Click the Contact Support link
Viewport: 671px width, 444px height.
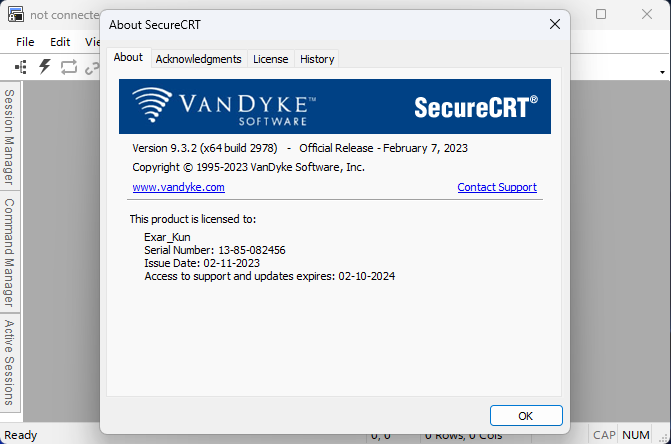coord(497,187)
